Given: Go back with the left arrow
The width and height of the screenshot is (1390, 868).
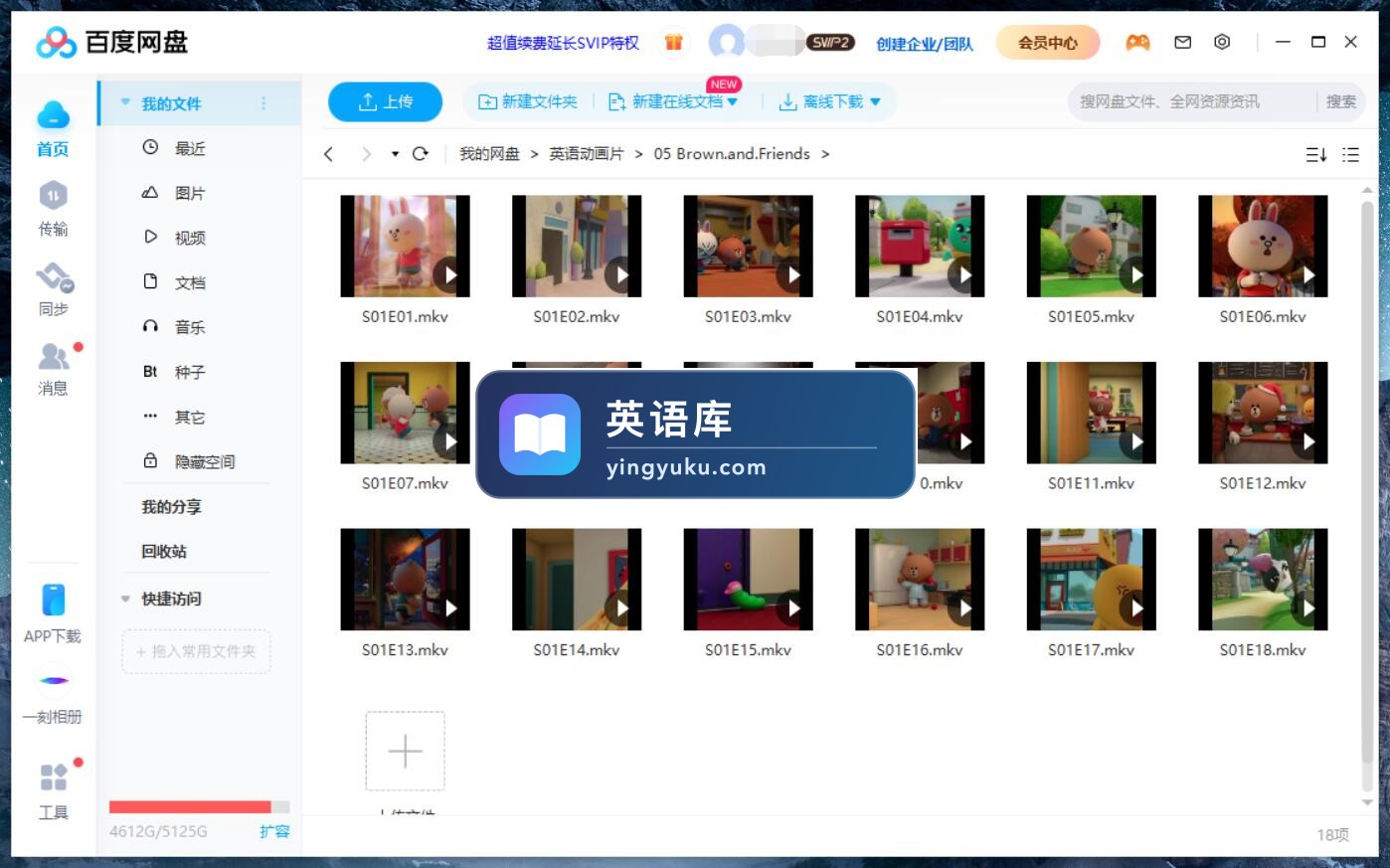Looking at the screenshot, I should 329,154.
